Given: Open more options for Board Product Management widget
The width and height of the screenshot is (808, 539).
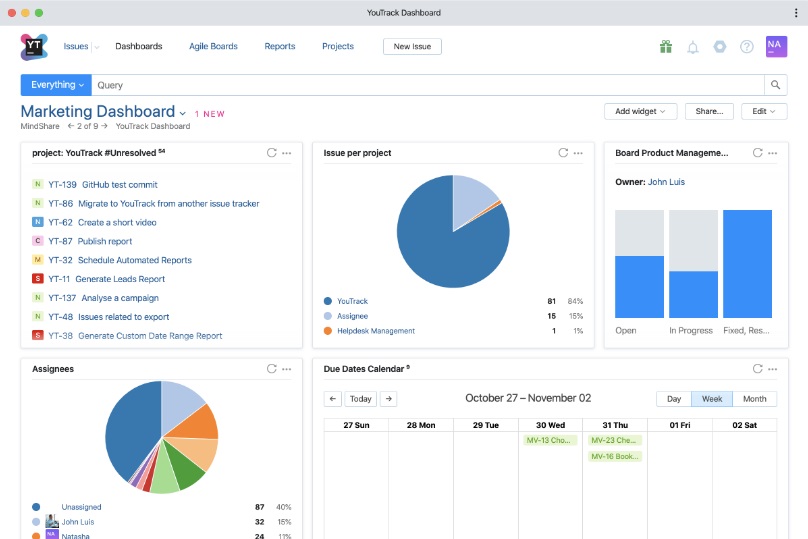Looking at the screenshot, I should pyautogui.click(x=772, y=153).
